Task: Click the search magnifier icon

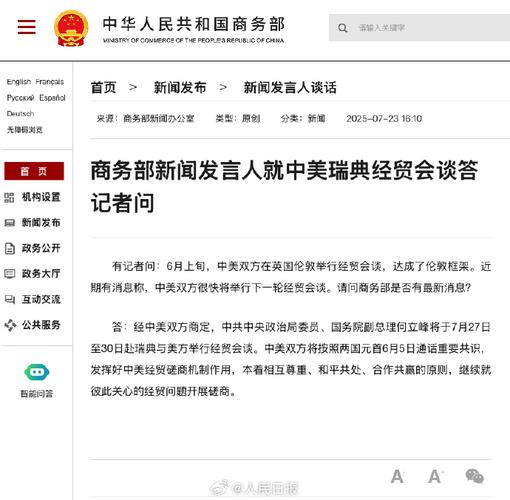Action: (x=342, y=28)
